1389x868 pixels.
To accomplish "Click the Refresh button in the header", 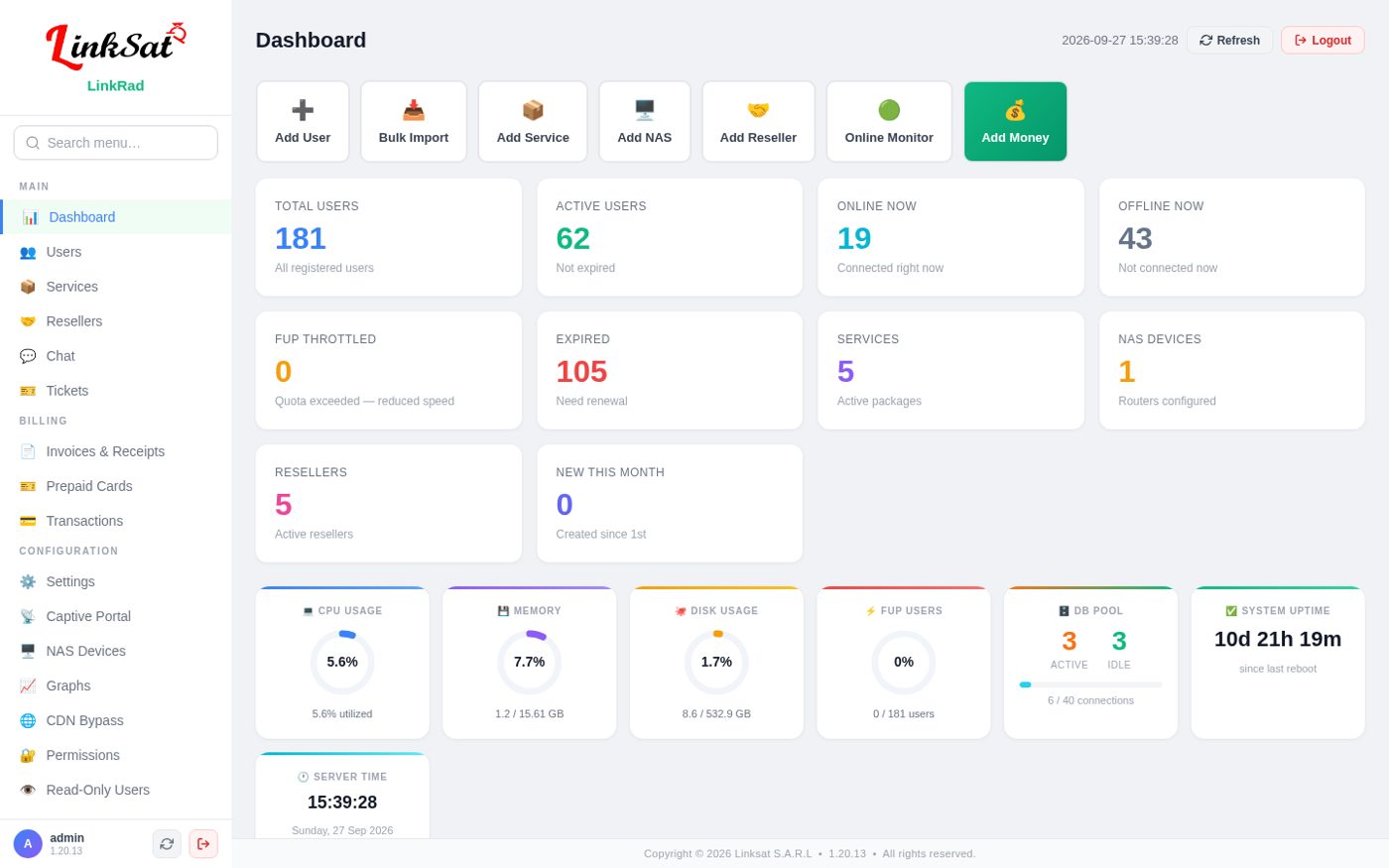I will click(x=1229, y=41).
